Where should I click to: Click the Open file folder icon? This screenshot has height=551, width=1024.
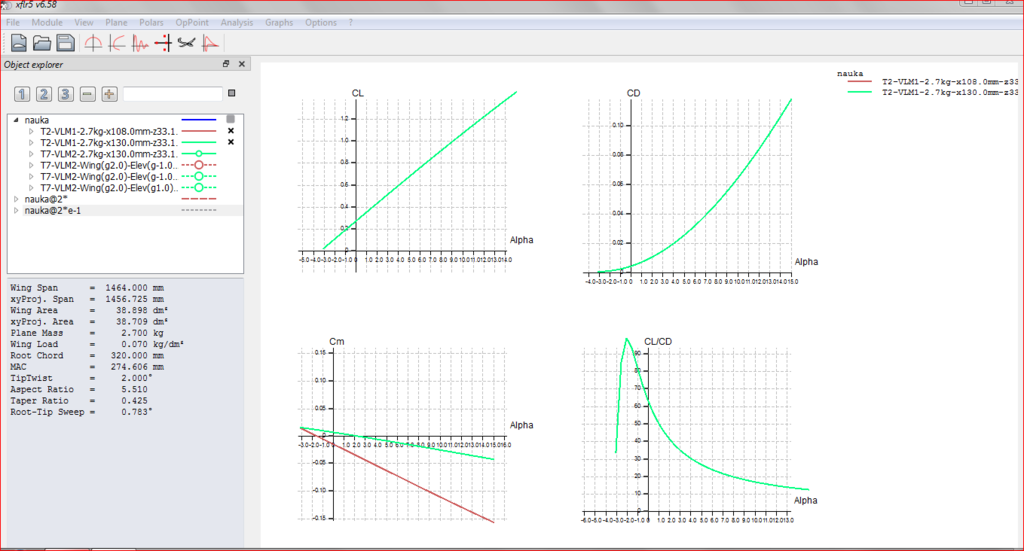click(42, 42)
